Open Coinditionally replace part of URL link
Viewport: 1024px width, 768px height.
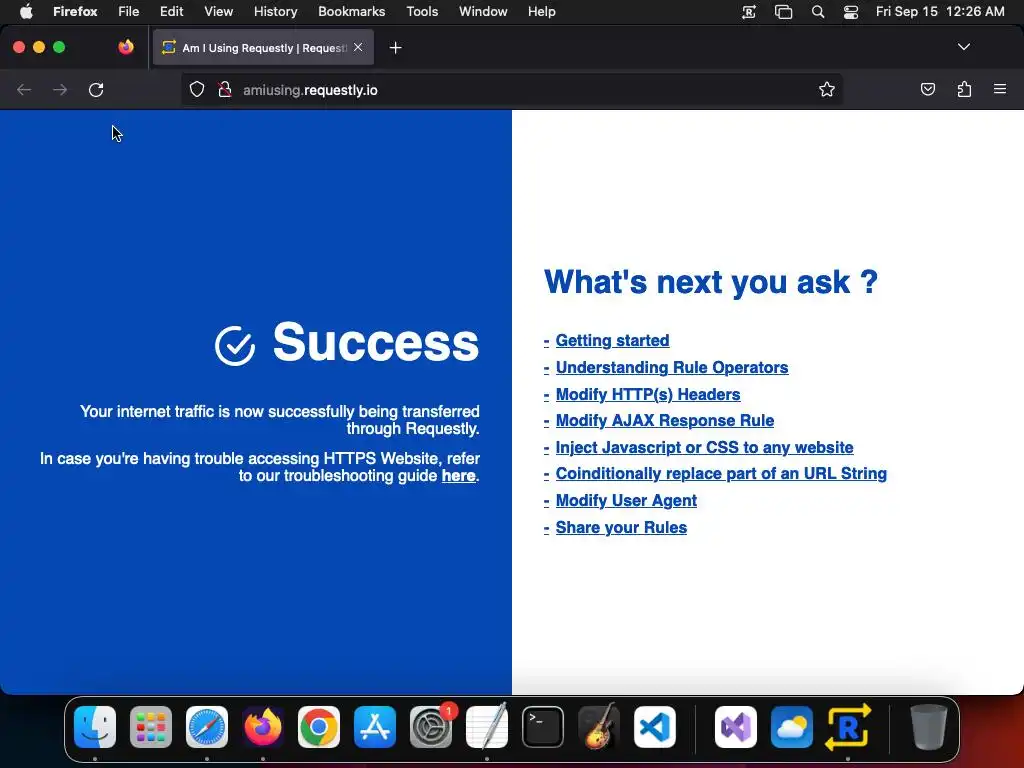tap(721, 473)
